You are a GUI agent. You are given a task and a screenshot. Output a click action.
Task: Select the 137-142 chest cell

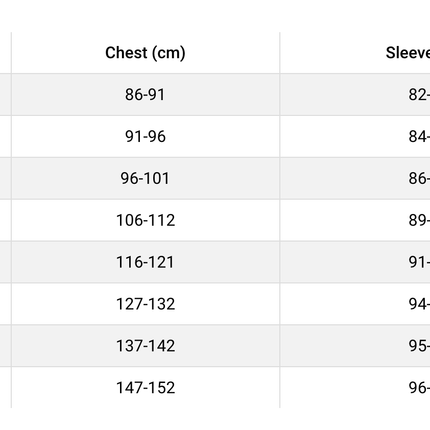[145, 346]
